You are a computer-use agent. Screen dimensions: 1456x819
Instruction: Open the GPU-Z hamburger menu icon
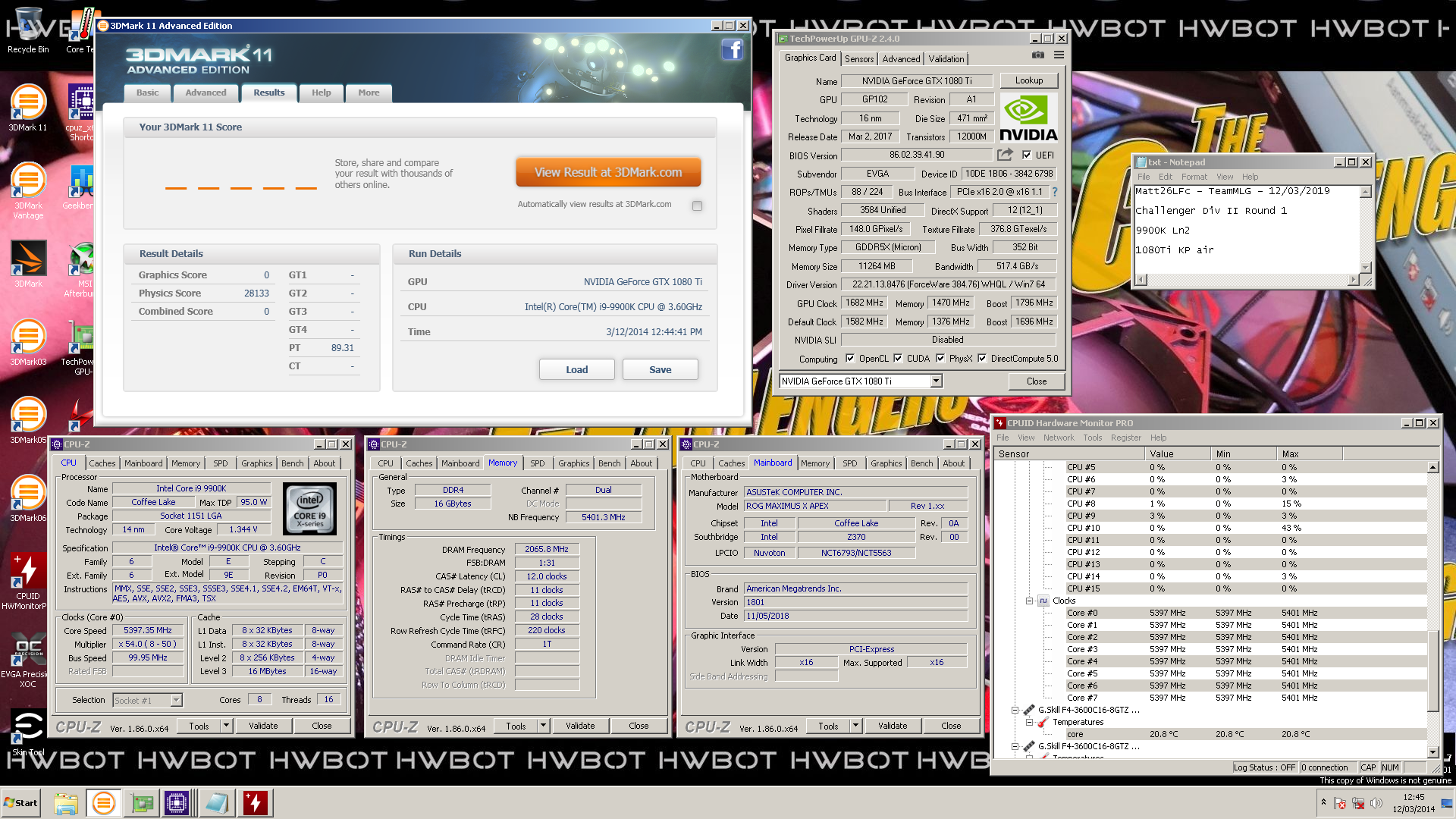[x=1059, y=55]
